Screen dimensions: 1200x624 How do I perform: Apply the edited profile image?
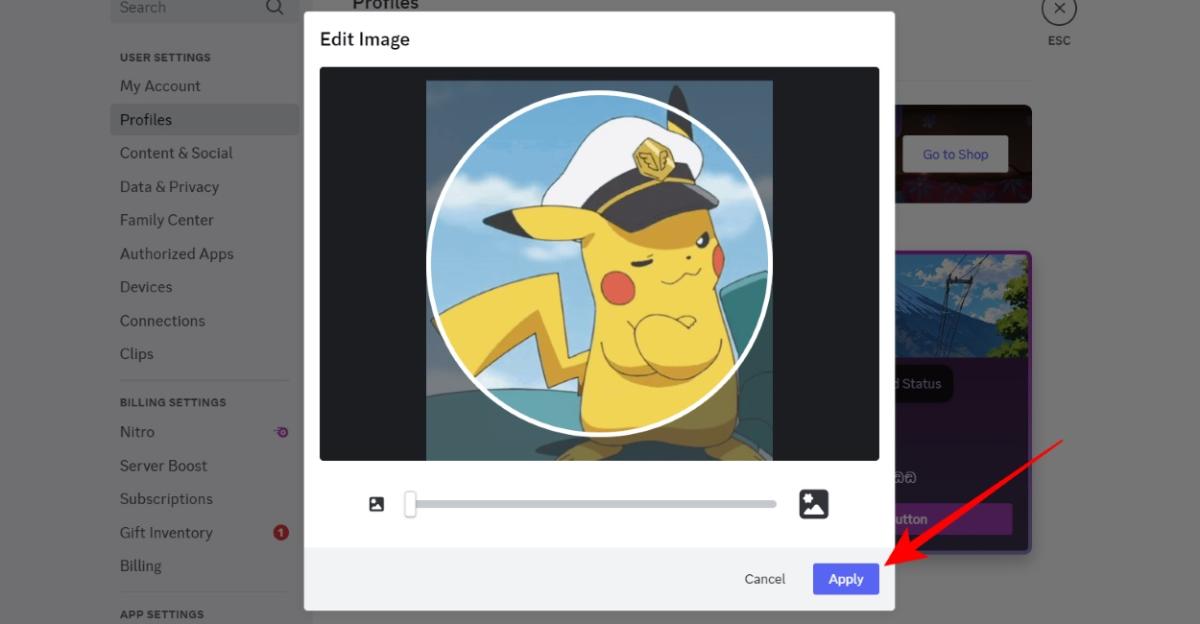coord(845,579)
